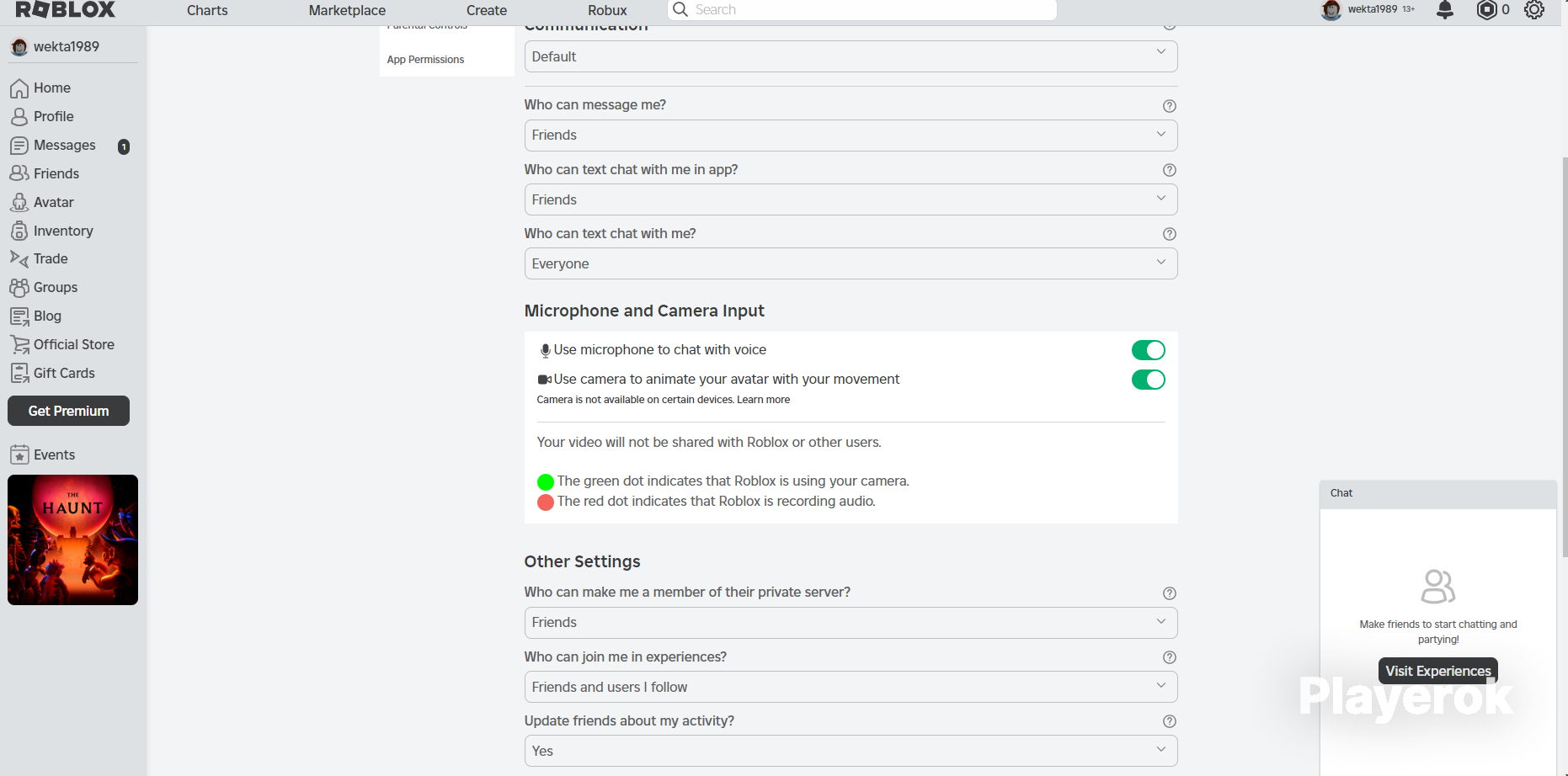Click wekta1989 username in the top bar
Viewport: 1568px width, 776px height.
[x=1372, y=9]
